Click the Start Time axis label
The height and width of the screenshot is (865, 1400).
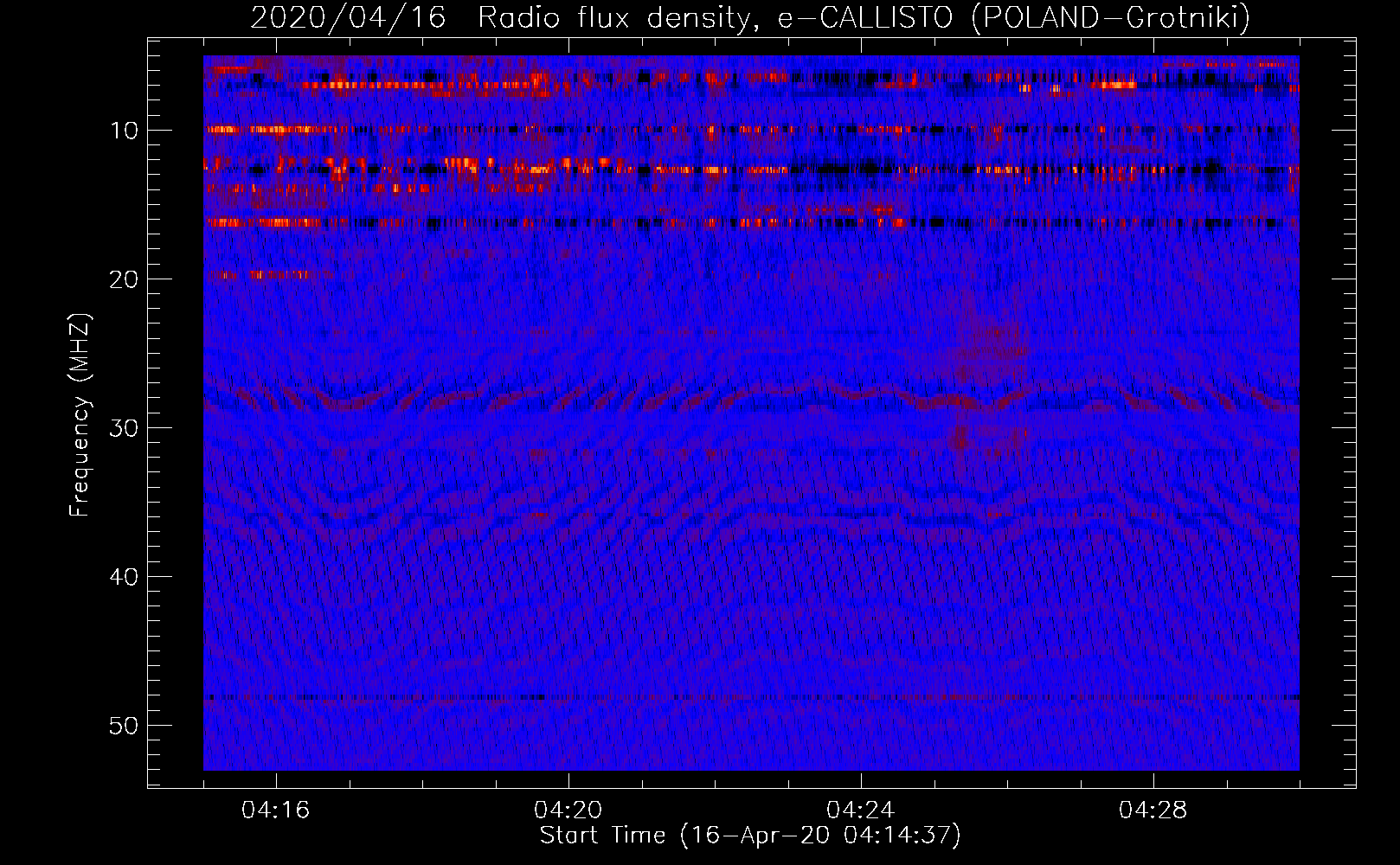[750, 836]
